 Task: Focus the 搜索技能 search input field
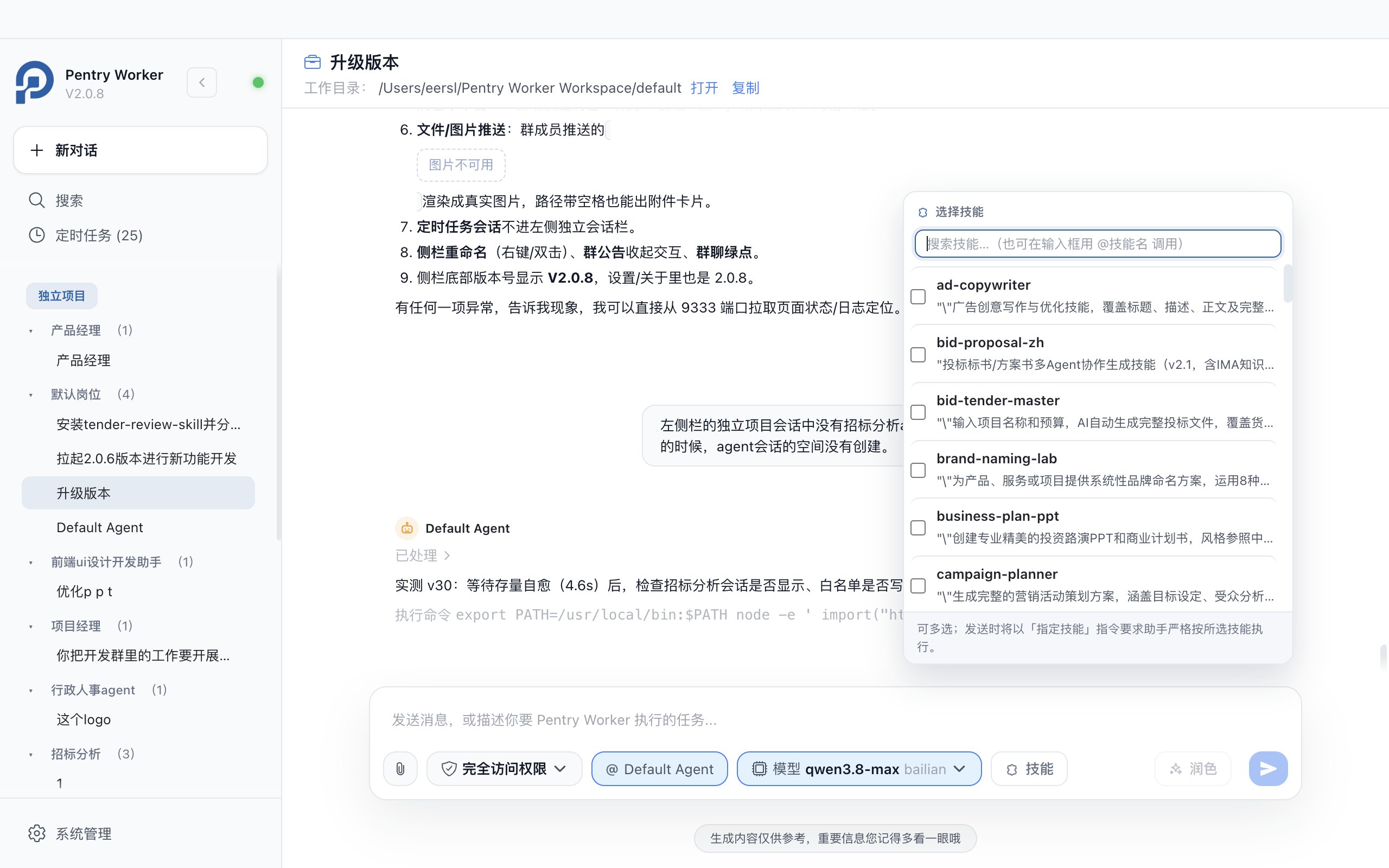click(1098, 244)
